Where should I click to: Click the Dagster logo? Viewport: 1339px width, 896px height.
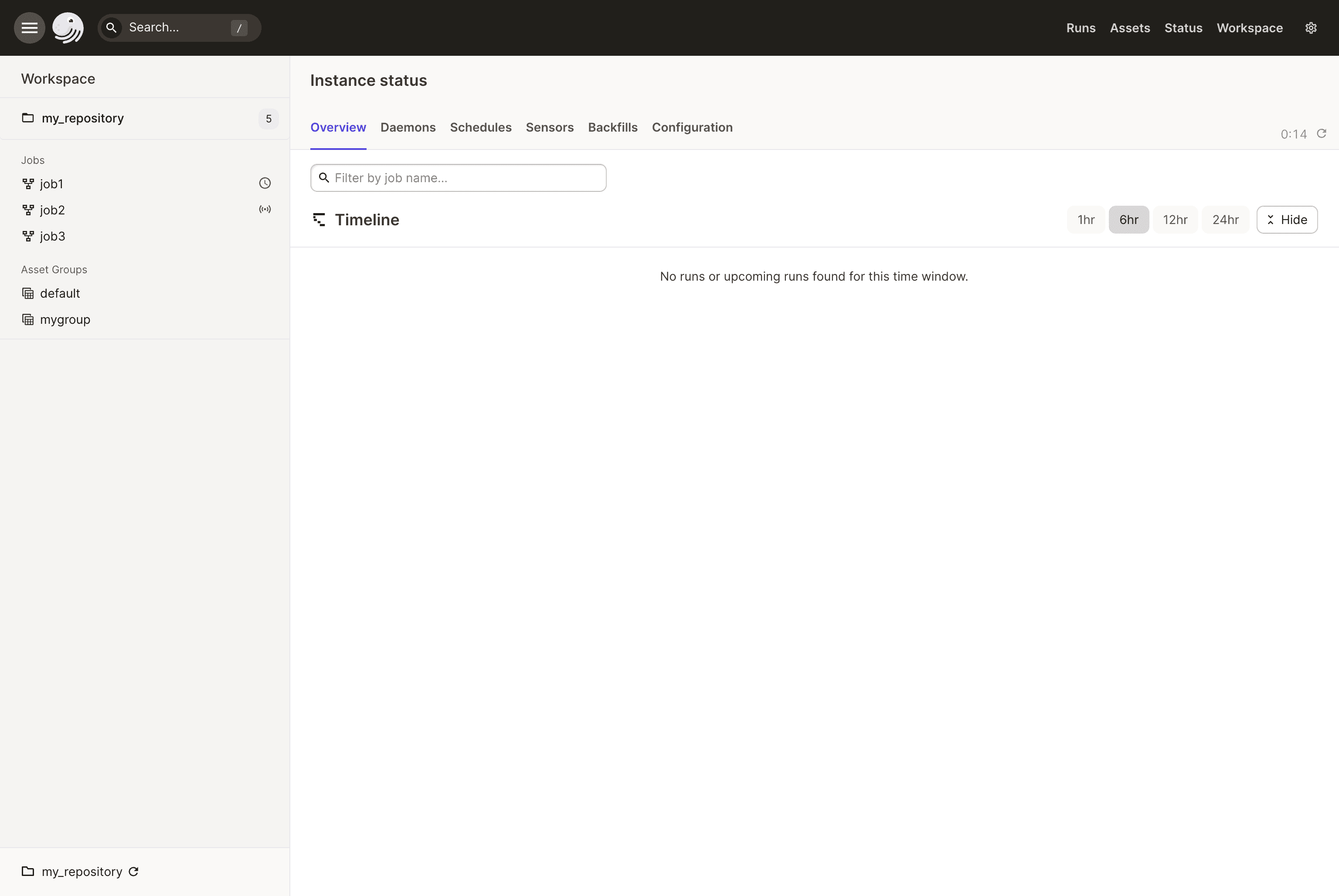[x=68, y=27]
